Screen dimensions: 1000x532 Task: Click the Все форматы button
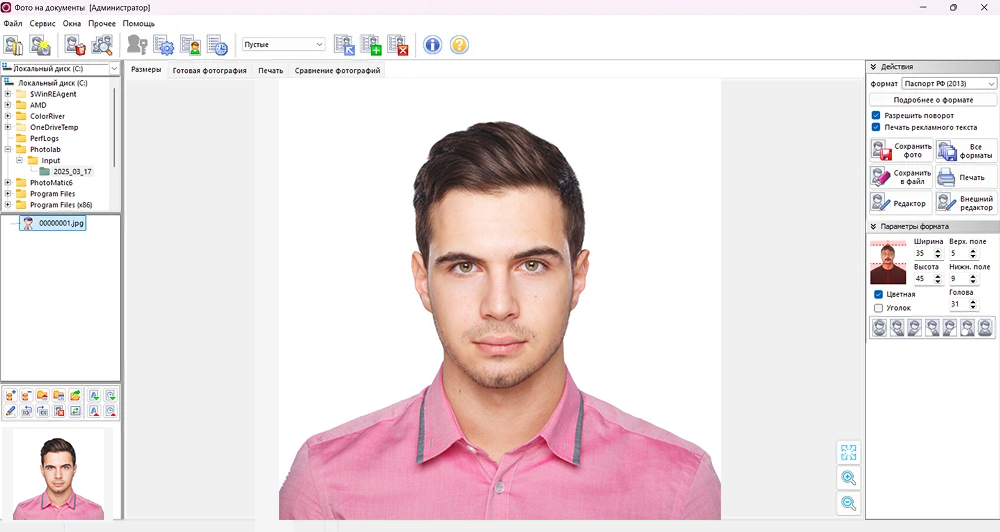(x=966, y=151)
